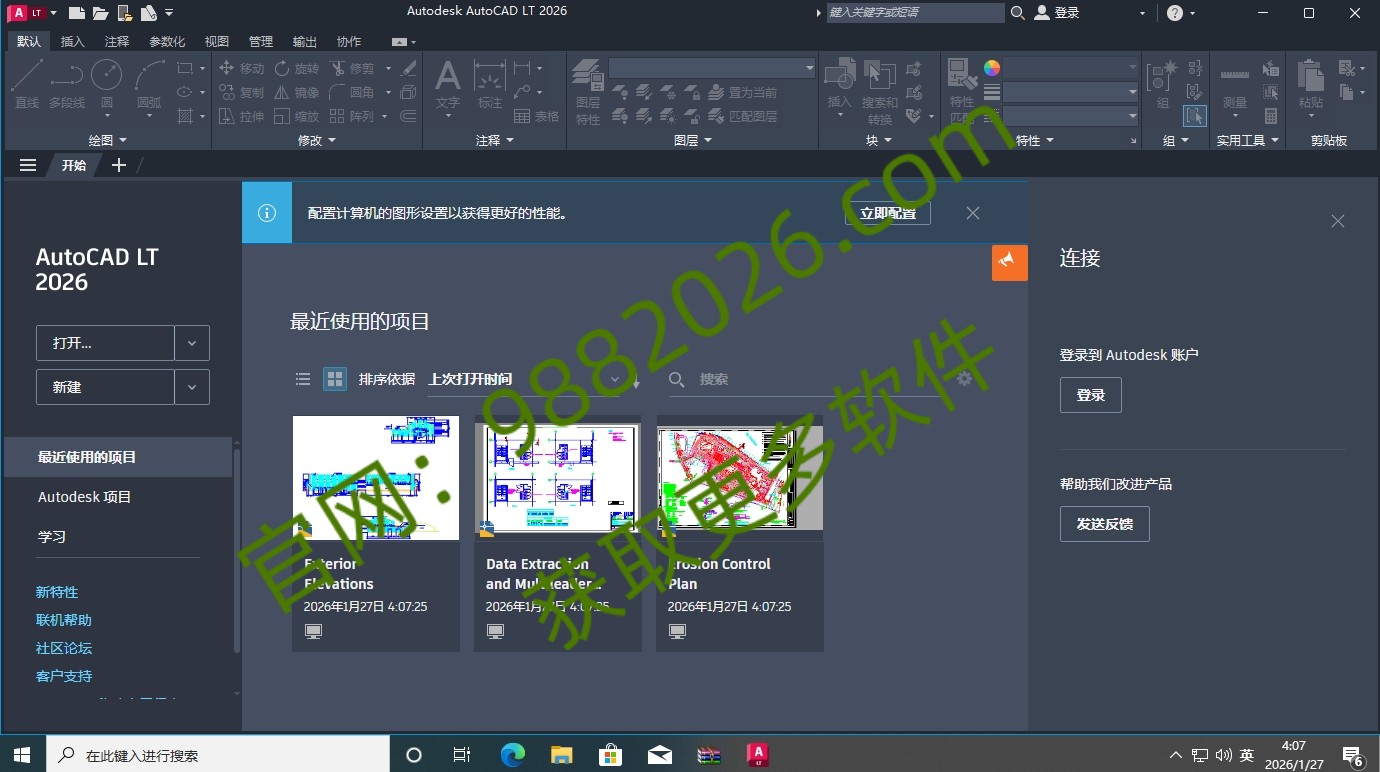Viewport: 1380px width, 772px height.
Task: Click the 登录 button in Connect panel
Action: 1091,395
